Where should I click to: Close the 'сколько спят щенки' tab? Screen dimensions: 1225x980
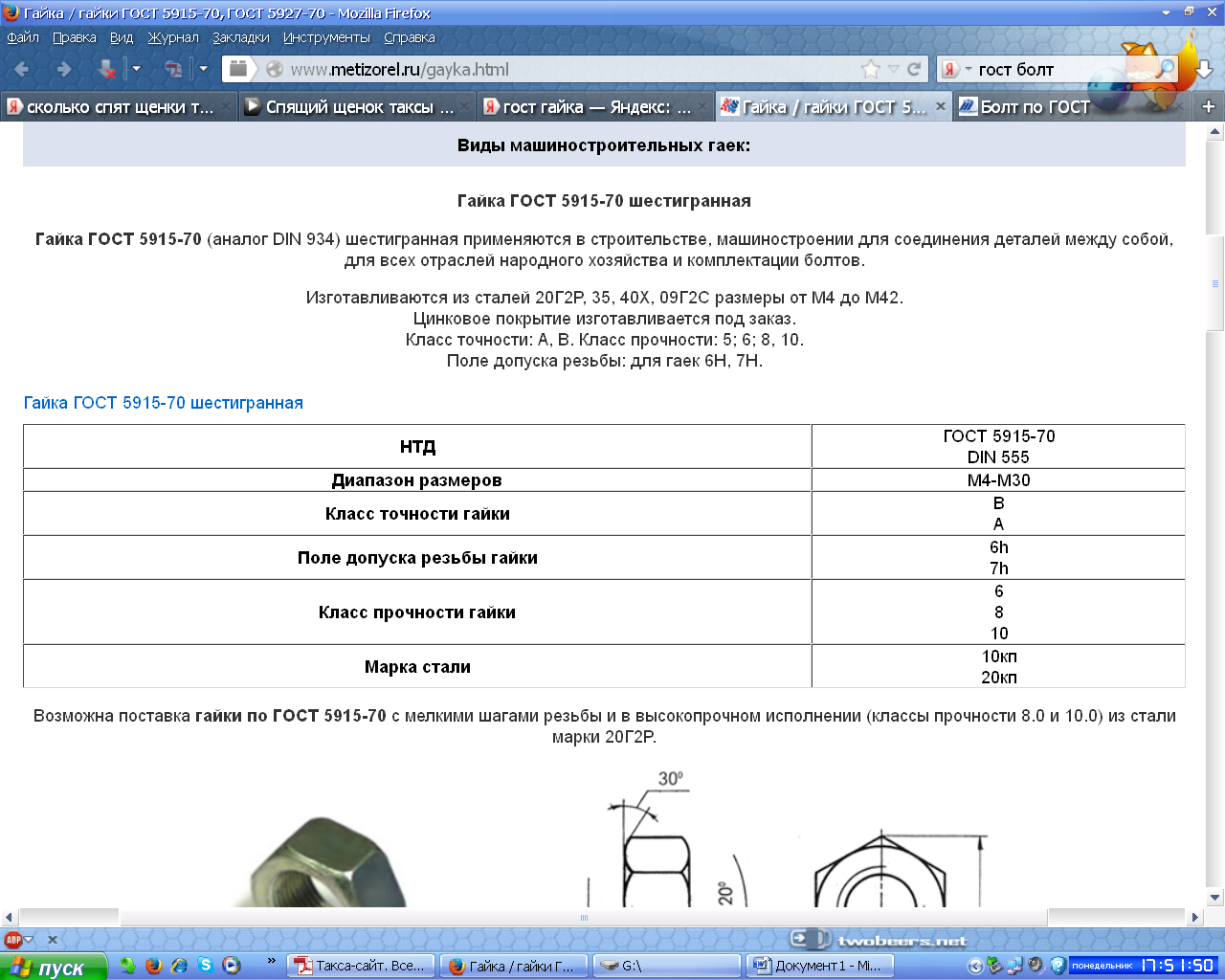(226, 106)
